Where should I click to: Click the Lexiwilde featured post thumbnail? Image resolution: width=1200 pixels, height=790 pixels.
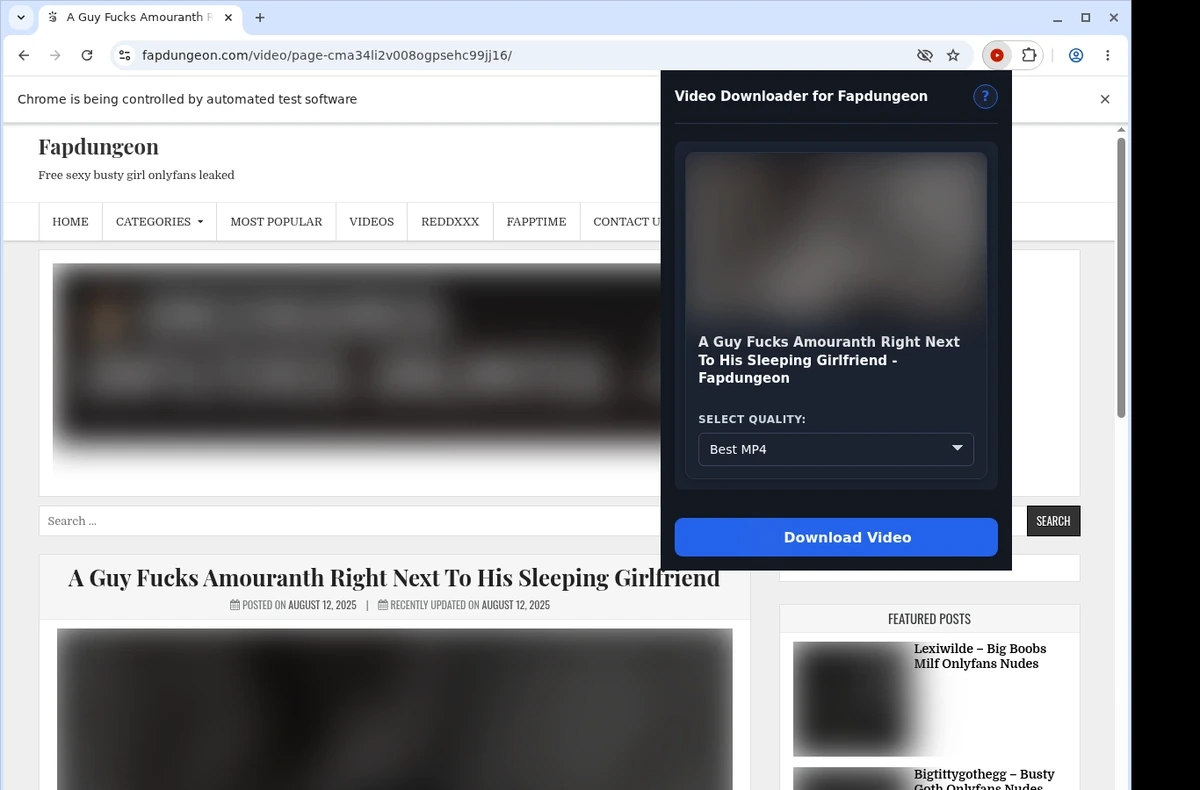(x=852, y=699)
